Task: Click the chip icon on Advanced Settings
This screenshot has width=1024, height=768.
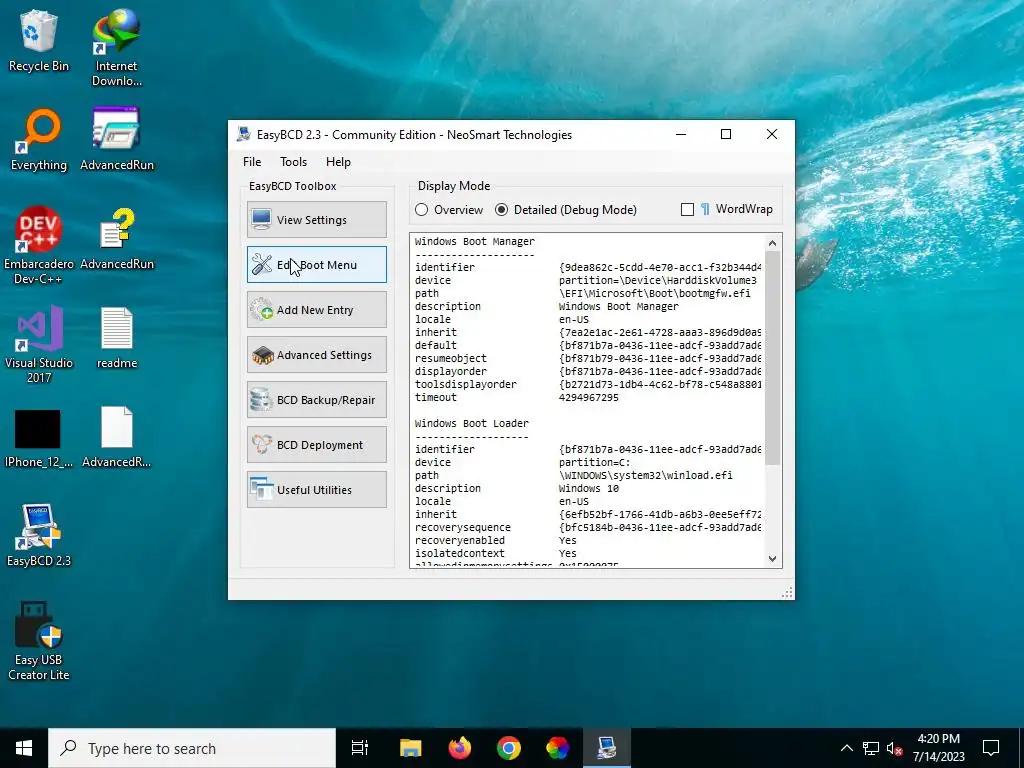Action: pyautogui.click(x=262, y=355)
